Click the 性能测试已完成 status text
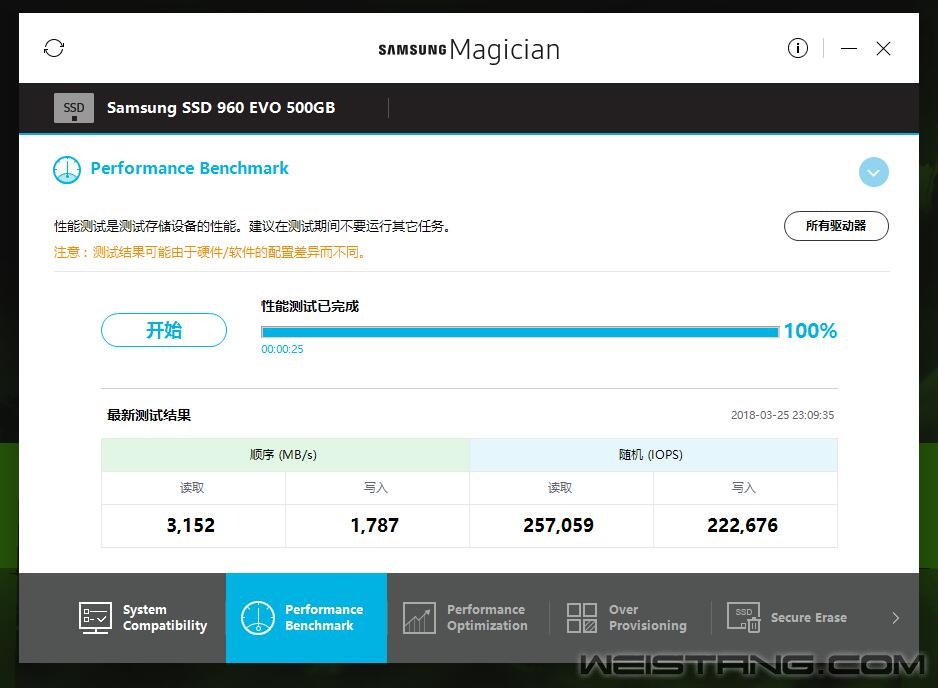 (310, 306)
